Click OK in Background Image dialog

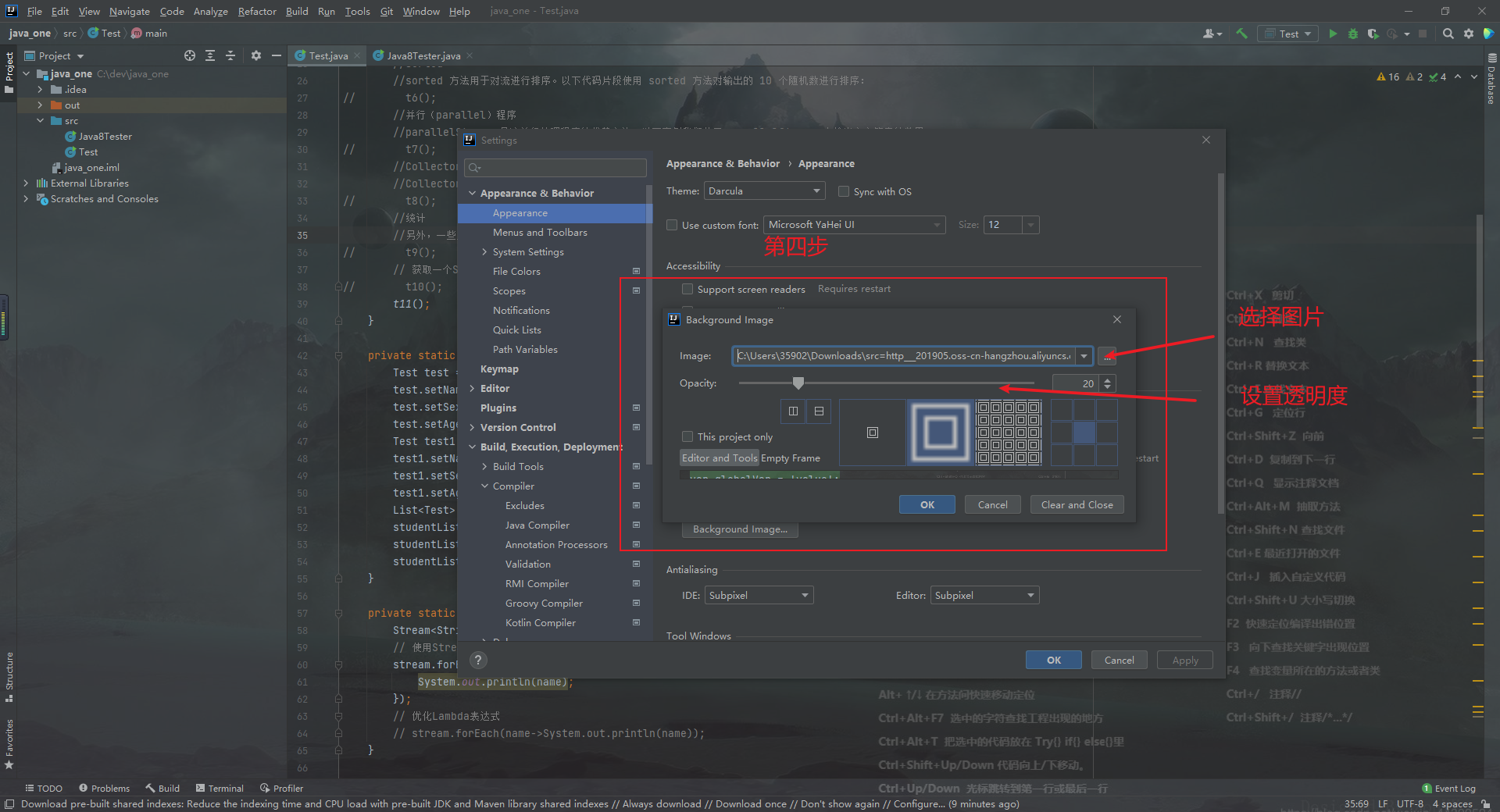point(927,504)
